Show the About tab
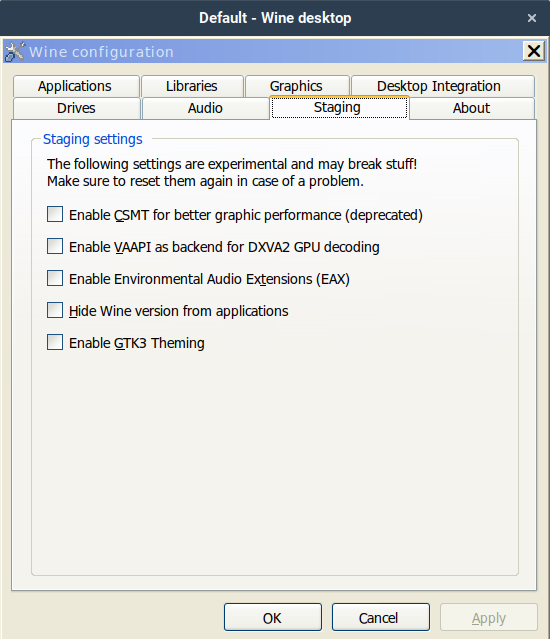Viewport: 550px width, 639px height. click(472, 108)
